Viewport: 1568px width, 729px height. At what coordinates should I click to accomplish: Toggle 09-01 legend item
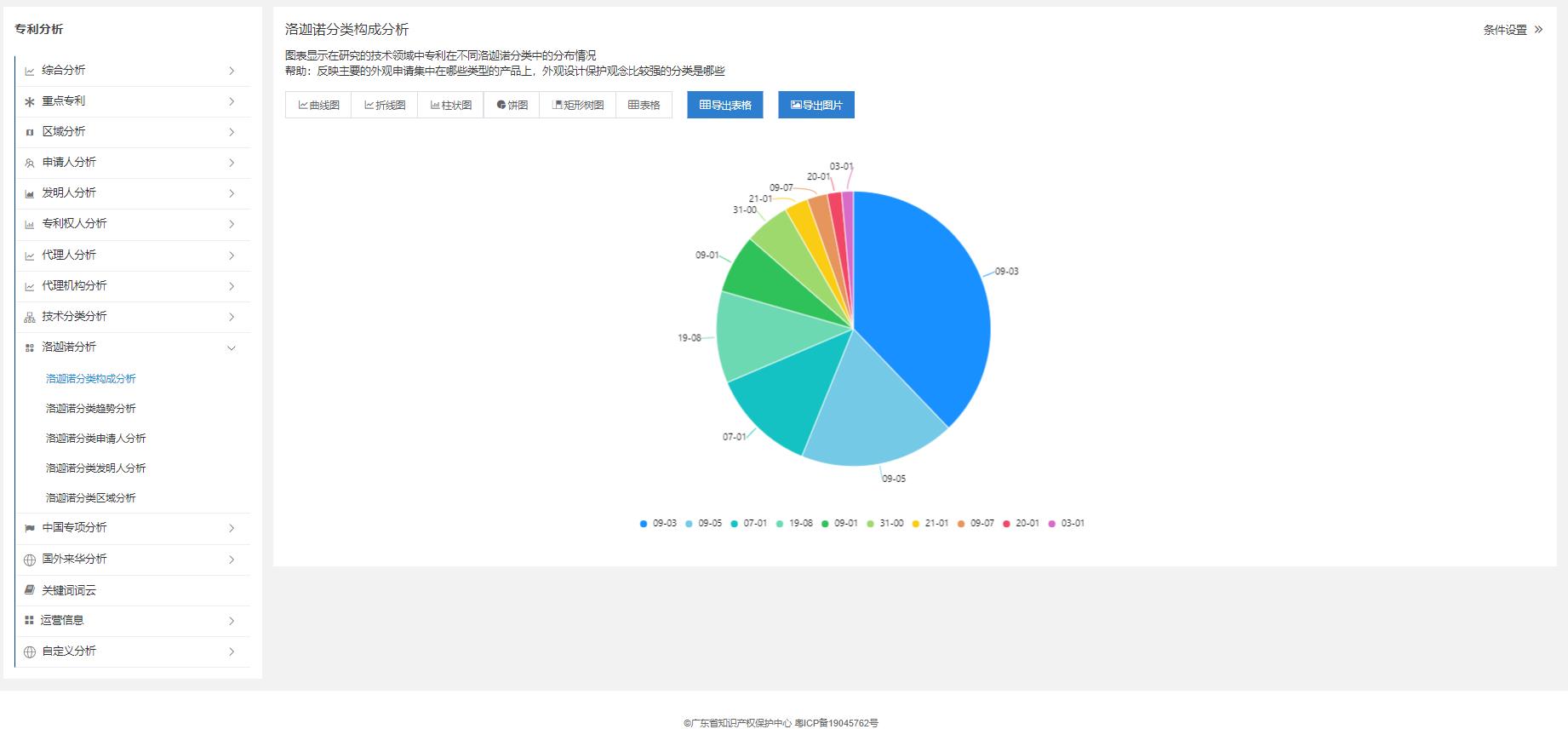839,524
